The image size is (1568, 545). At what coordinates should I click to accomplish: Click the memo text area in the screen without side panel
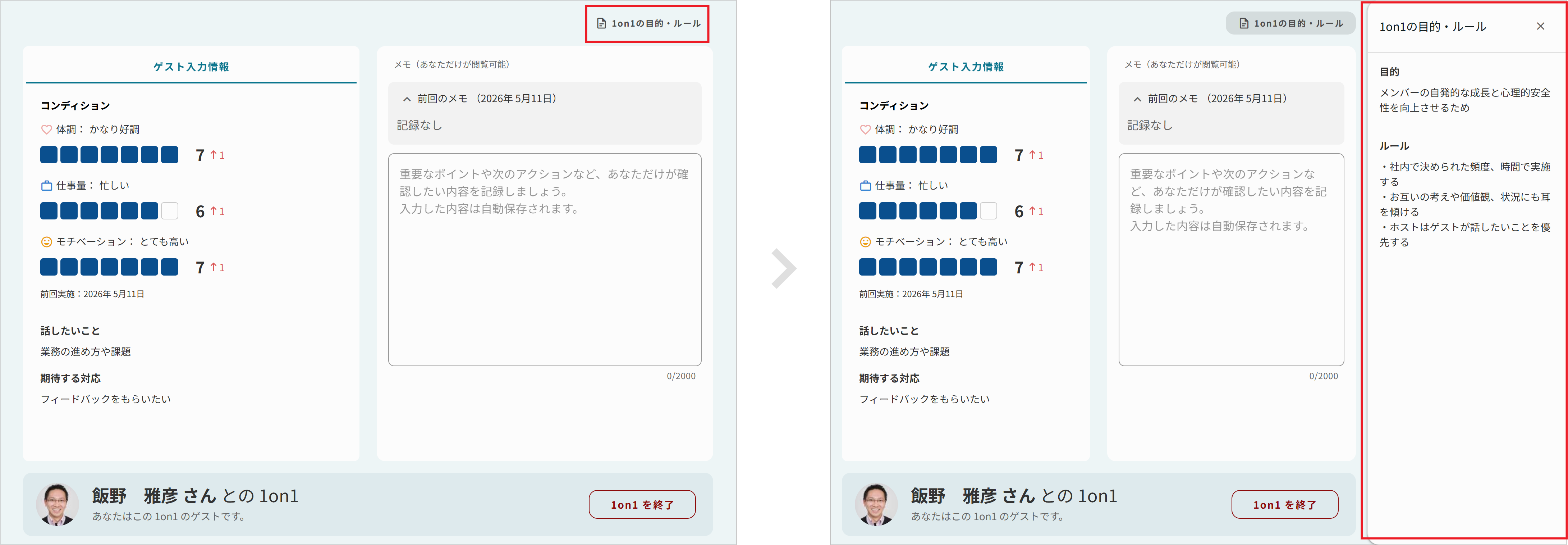[545, 259]
